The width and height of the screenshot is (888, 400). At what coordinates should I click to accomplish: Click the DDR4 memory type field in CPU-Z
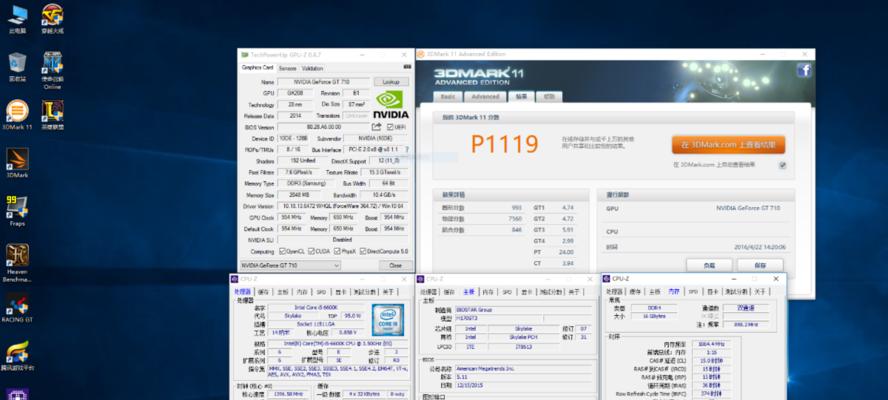(x=653, y=308)
